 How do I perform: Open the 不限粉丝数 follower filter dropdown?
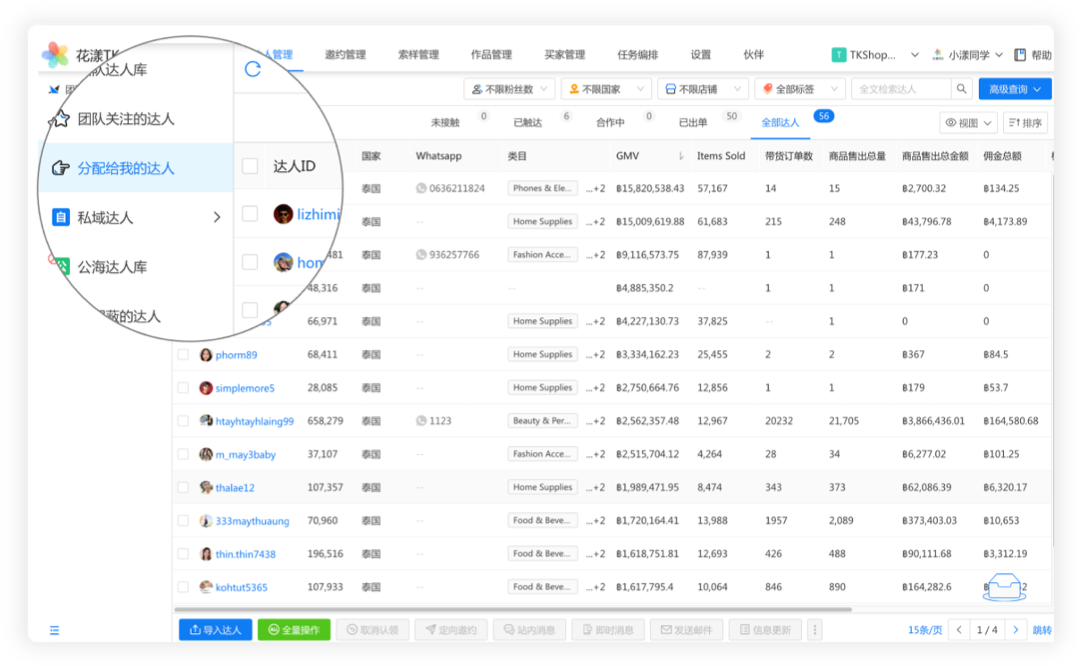(x=509, y=89)
